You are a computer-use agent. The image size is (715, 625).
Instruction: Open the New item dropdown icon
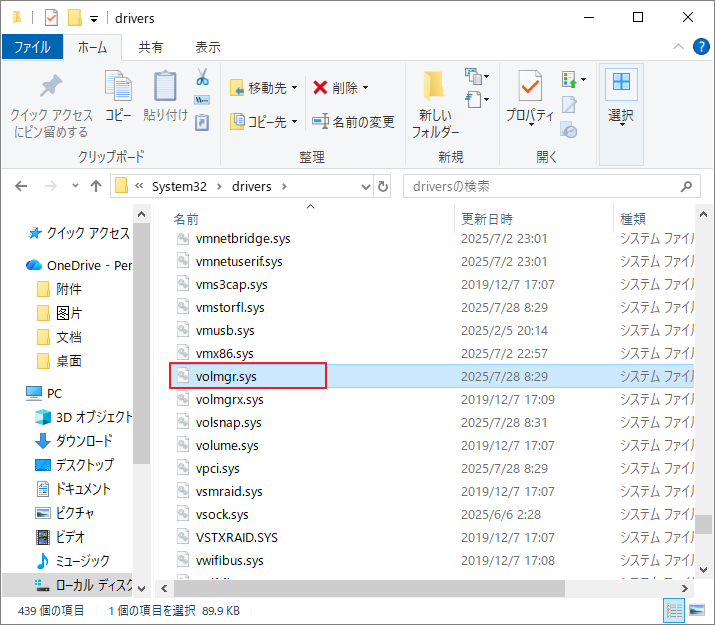pos(477,77)
